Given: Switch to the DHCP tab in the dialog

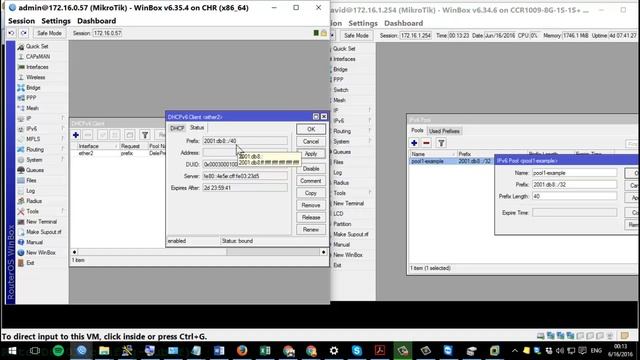Looking at the screenshot, I should pyautogui.click(x=177, y=128).
